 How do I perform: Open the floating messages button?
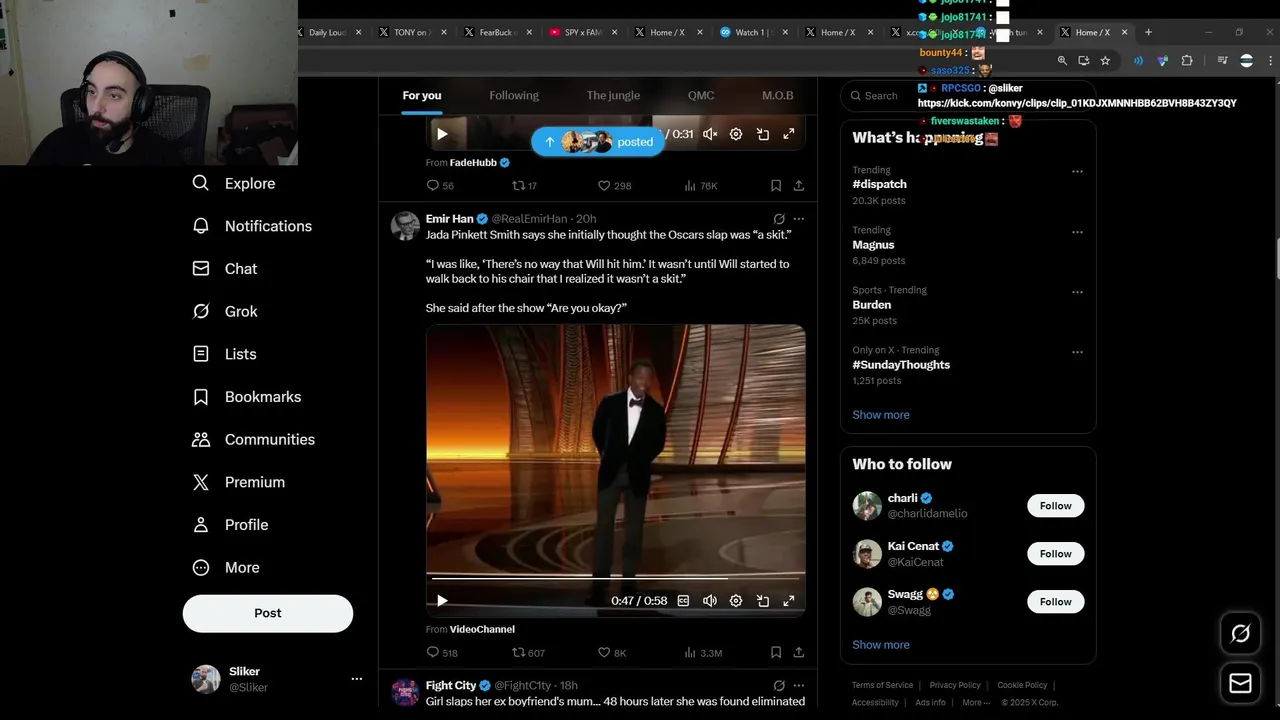pos(1240,684)
